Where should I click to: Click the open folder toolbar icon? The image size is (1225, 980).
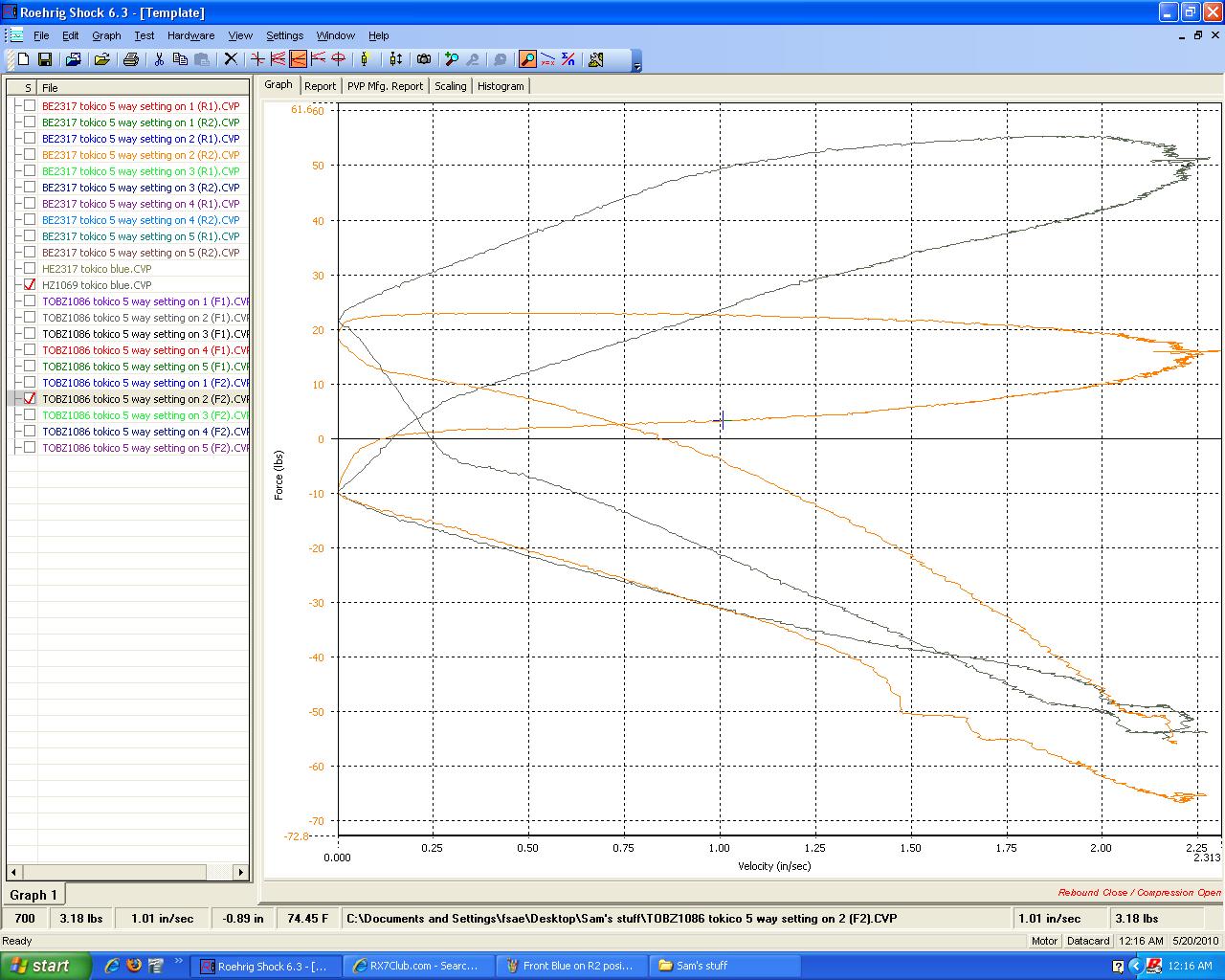tap(101, 59)
